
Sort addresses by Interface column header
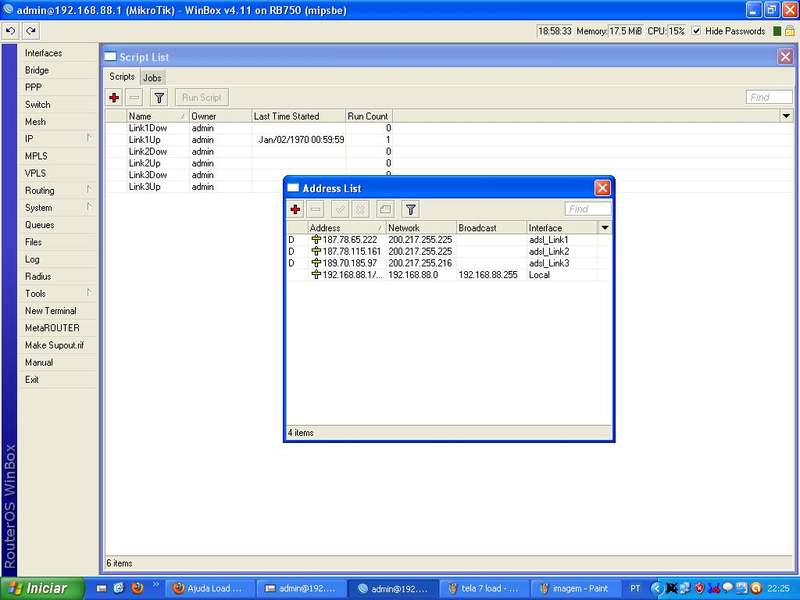pyautogui.click(x=561, y=228)
